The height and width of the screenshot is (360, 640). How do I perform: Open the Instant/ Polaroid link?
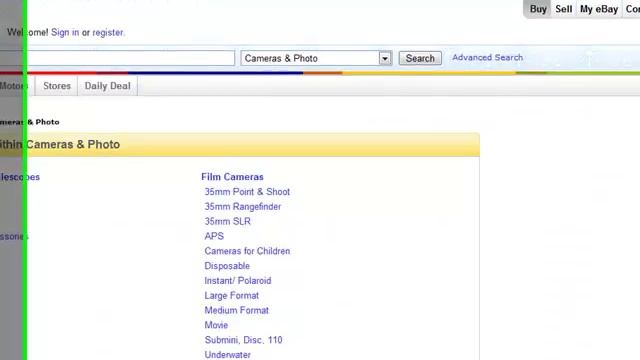[238, 281]
